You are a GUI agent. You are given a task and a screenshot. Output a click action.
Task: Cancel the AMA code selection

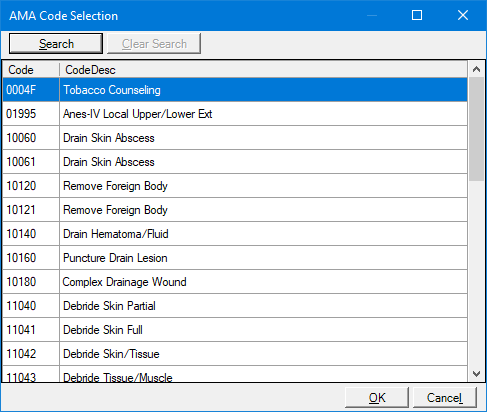coord(445,397)
